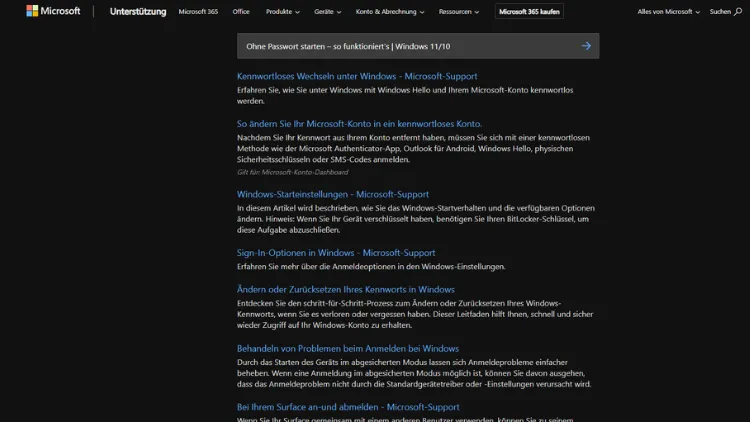Expand the Alles von Microsoft menu

[x=668, y=11]
